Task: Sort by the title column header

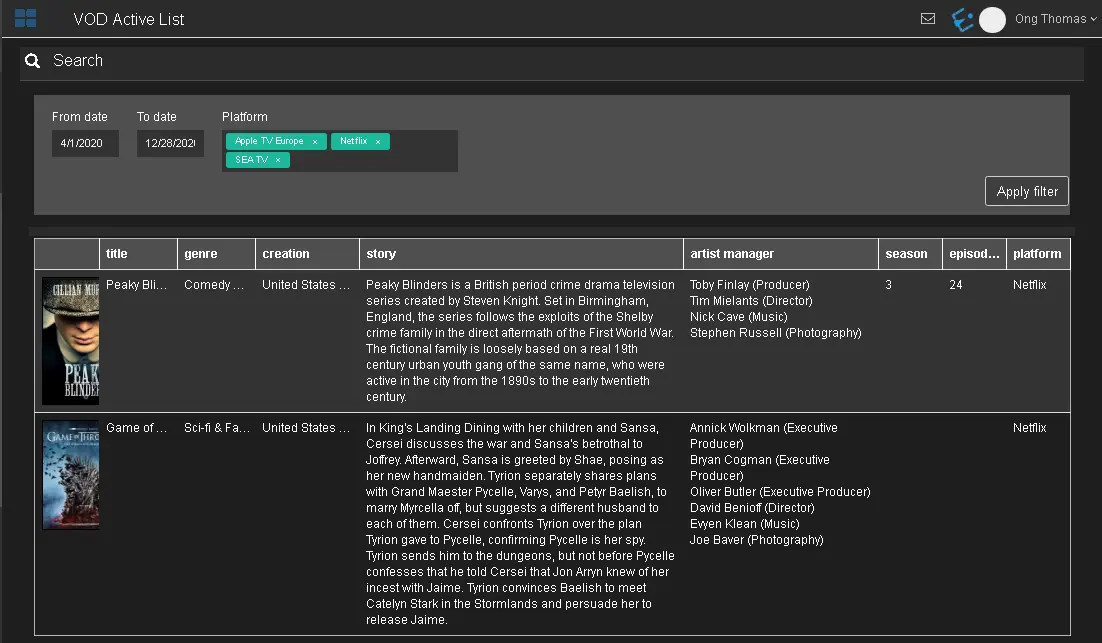Action: point(117,254)
